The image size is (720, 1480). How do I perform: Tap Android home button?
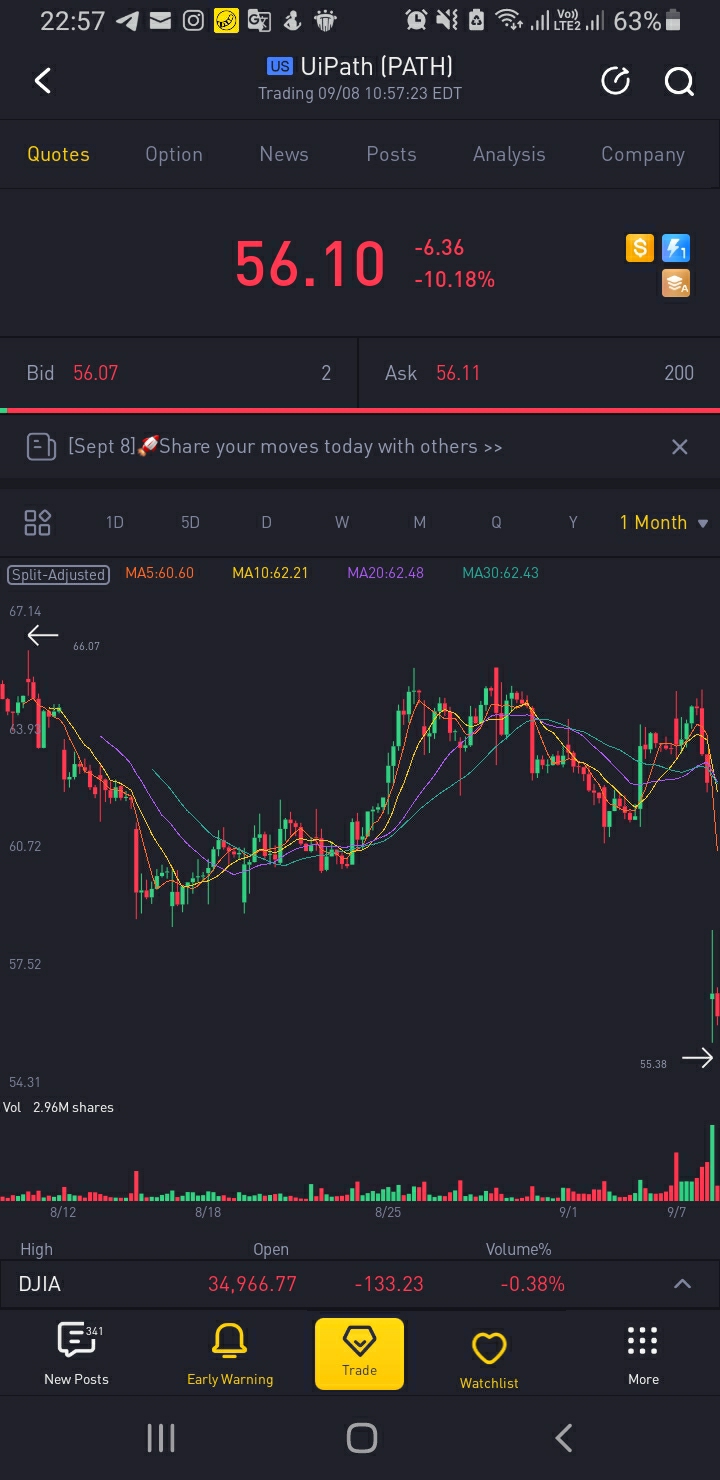(361, 1438)
